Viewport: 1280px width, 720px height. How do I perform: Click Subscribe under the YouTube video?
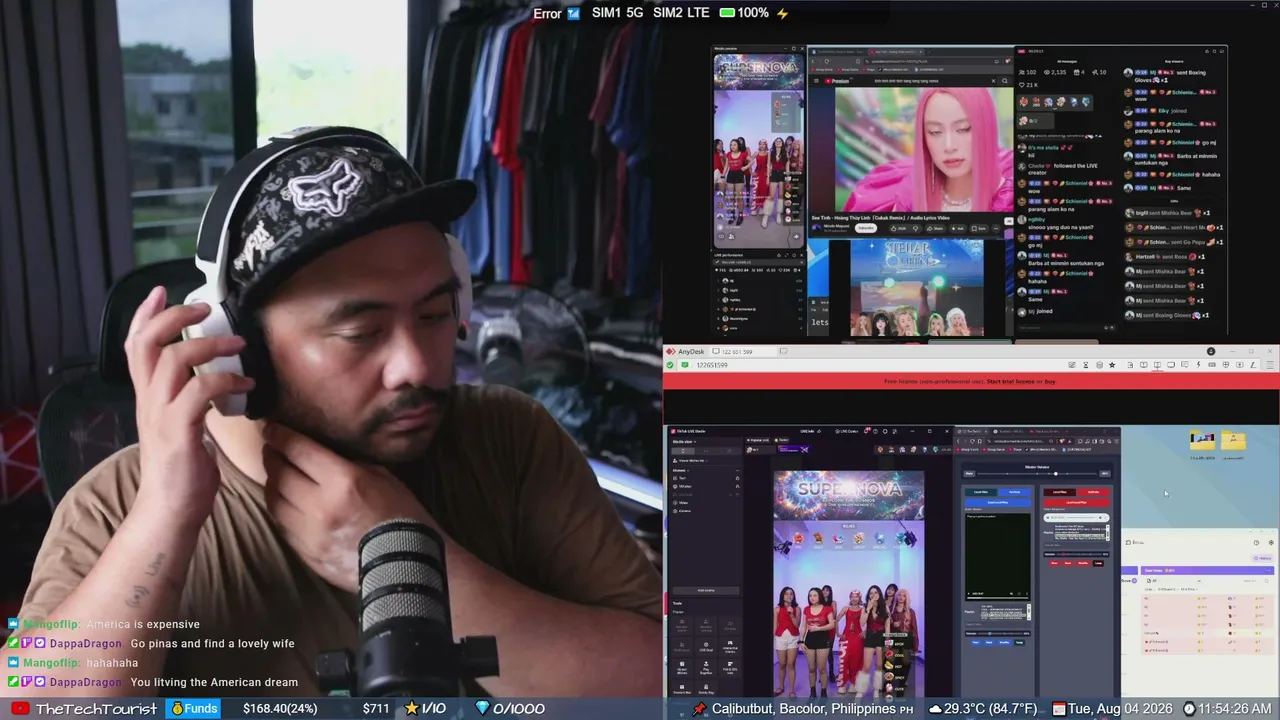865,228
